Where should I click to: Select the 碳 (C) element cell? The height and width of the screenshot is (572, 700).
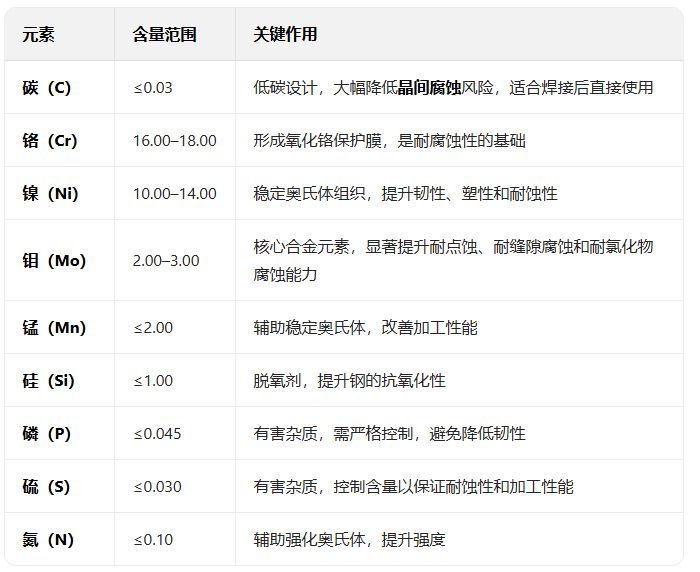47,88
